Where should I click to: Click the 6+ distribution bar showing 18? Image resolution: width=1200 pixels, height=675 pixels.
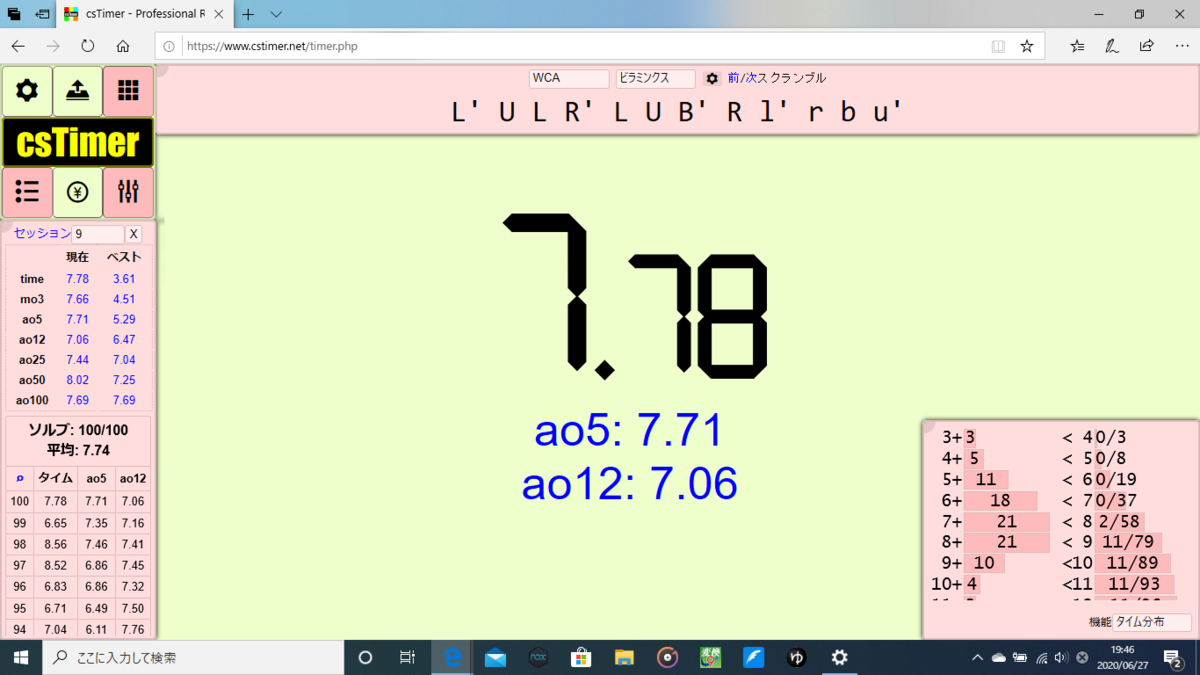click(x=1001, y=500)
